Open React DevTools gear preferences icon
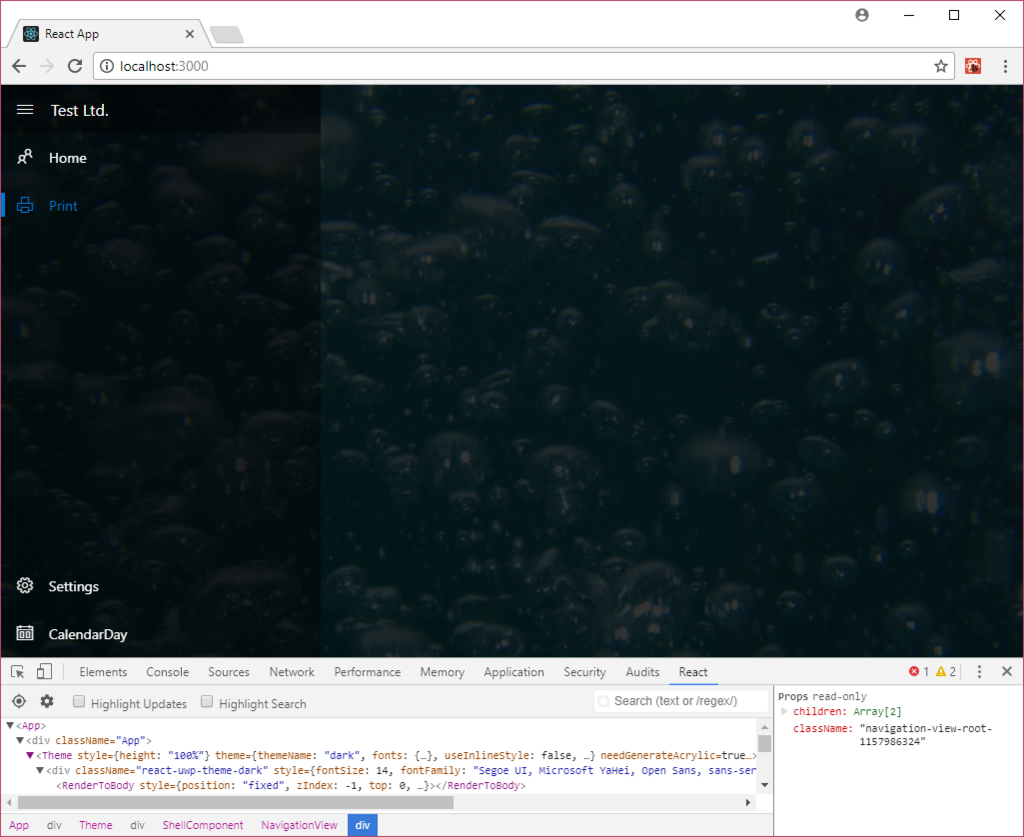 pyautogui.click(x=46, y=702)
